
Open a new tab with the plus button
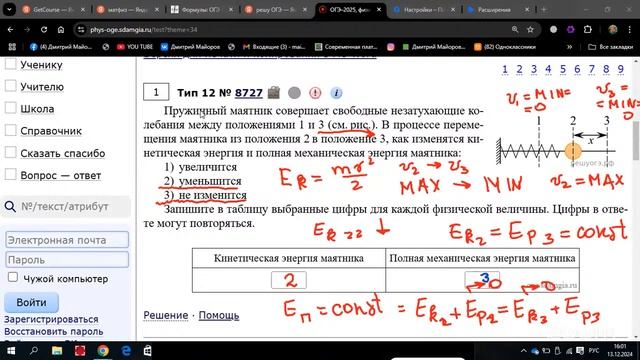tap(544, 9)
